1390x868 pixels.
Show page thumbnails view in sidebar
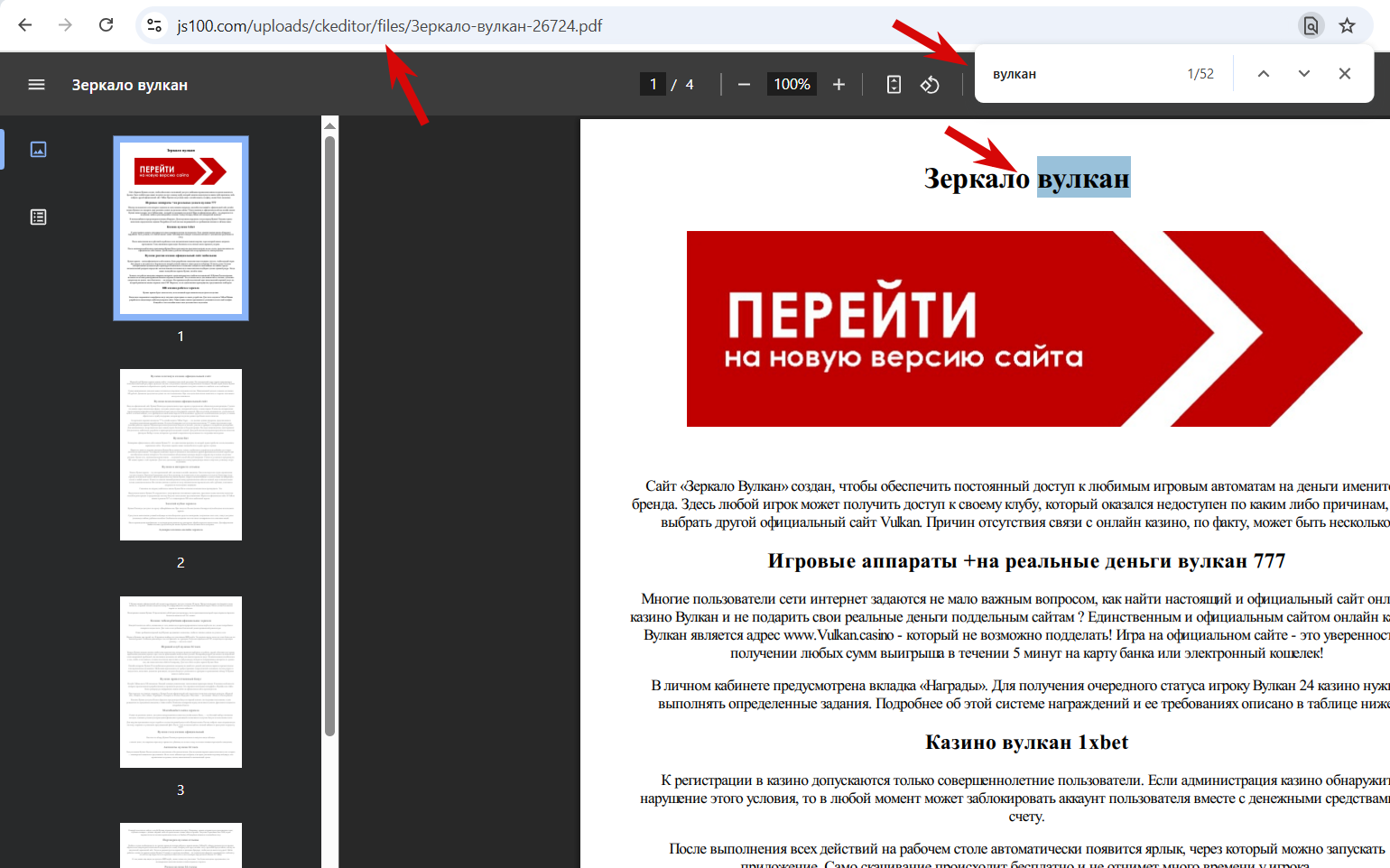[38, 149]
